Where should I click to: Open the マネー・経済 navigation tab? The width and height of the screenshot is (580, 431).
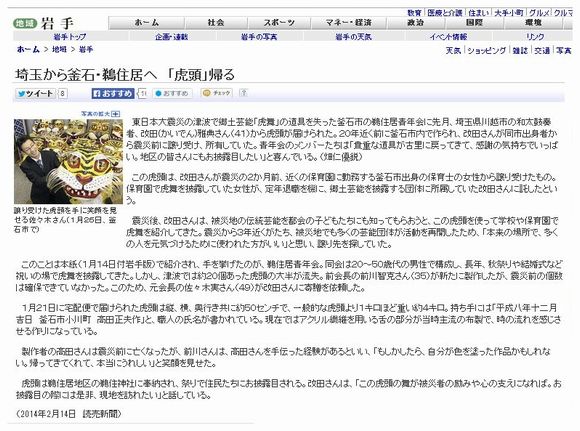[x=348, y=23]
